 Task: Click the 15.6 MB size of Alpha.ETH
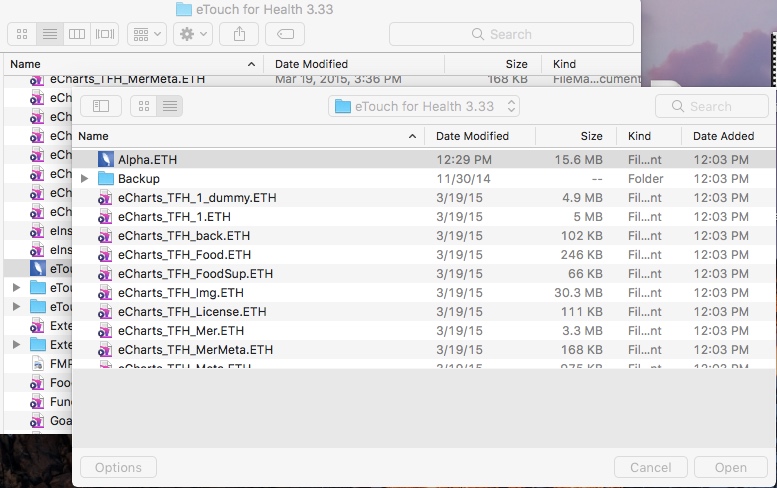click(578, 160)
